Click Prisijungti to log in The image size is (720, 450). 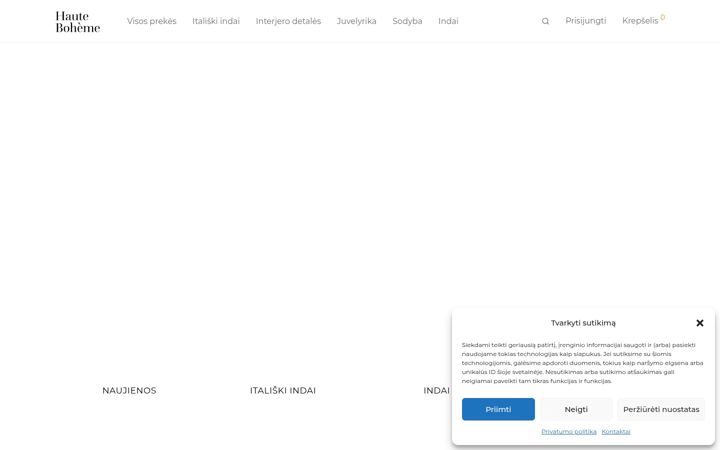pos(585,21)
